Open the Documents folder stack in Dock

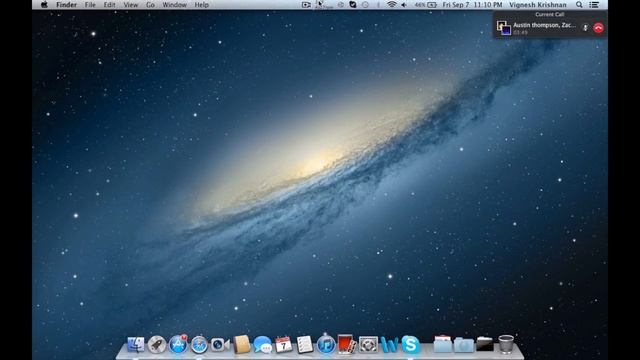(442, 344)
